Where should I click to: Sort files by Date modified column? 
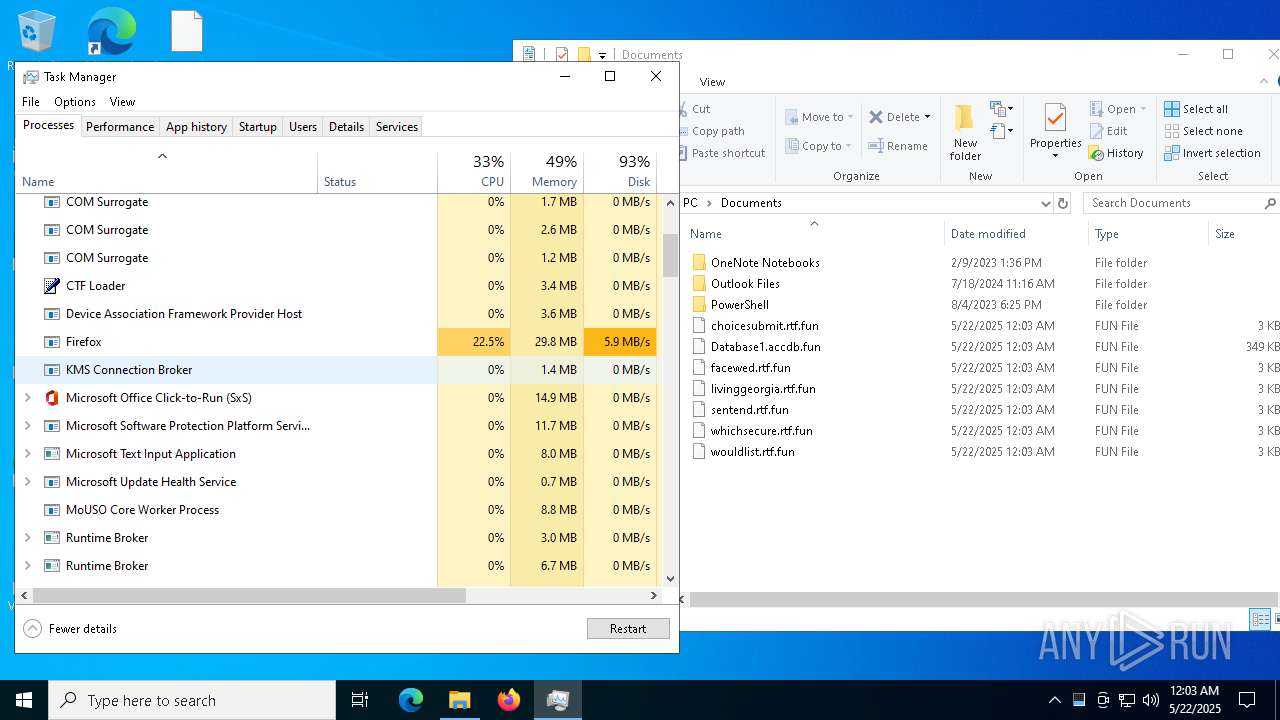tap(1016, 234)
